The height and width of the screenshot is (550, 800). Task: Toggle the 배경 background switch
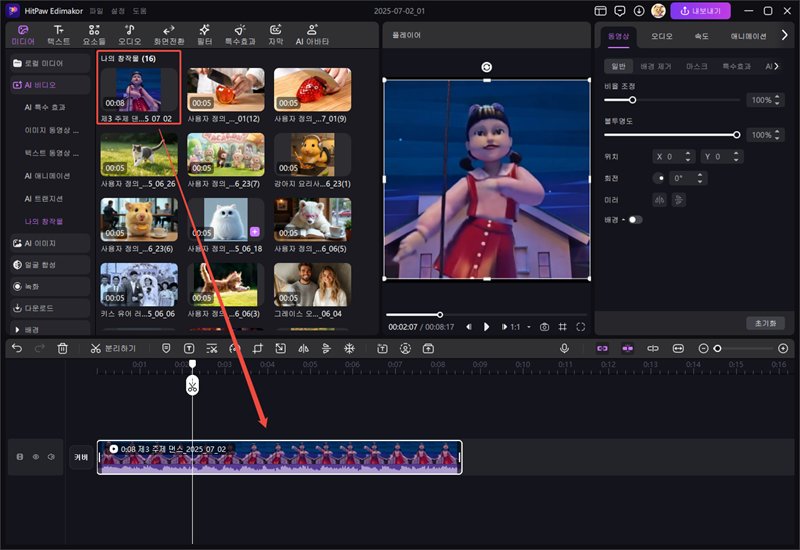pyautogui.click(x=635, y=220)
